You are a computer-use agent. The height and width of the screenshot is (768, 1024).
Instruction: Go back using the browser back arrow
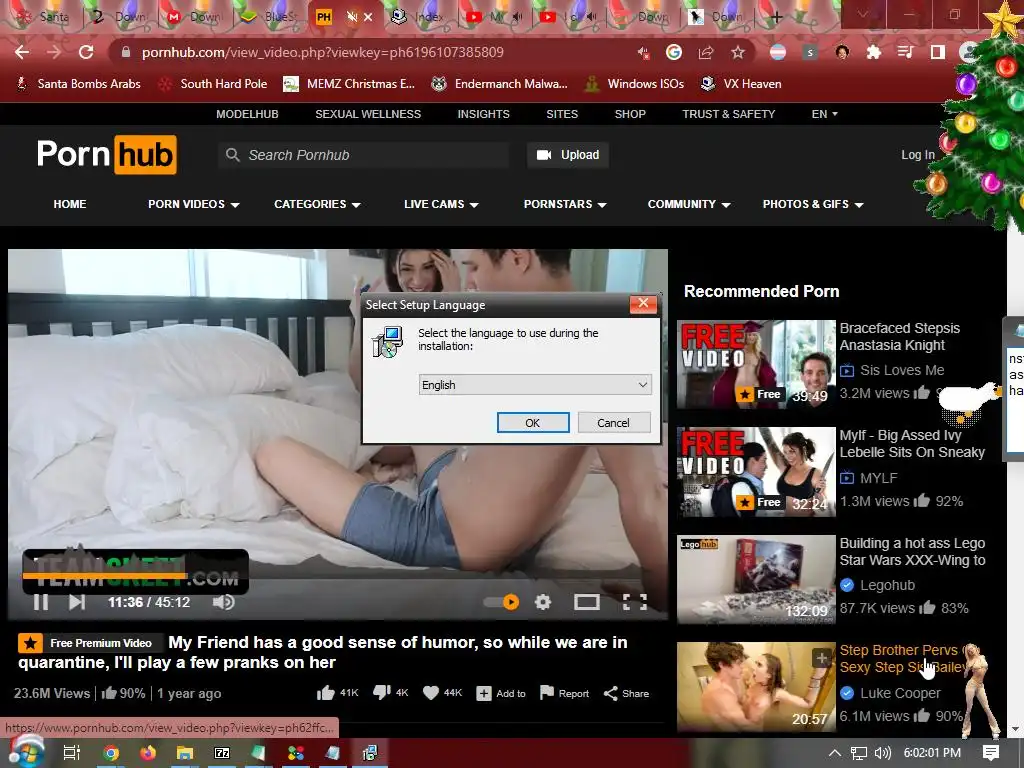click(x=22, y=52)
